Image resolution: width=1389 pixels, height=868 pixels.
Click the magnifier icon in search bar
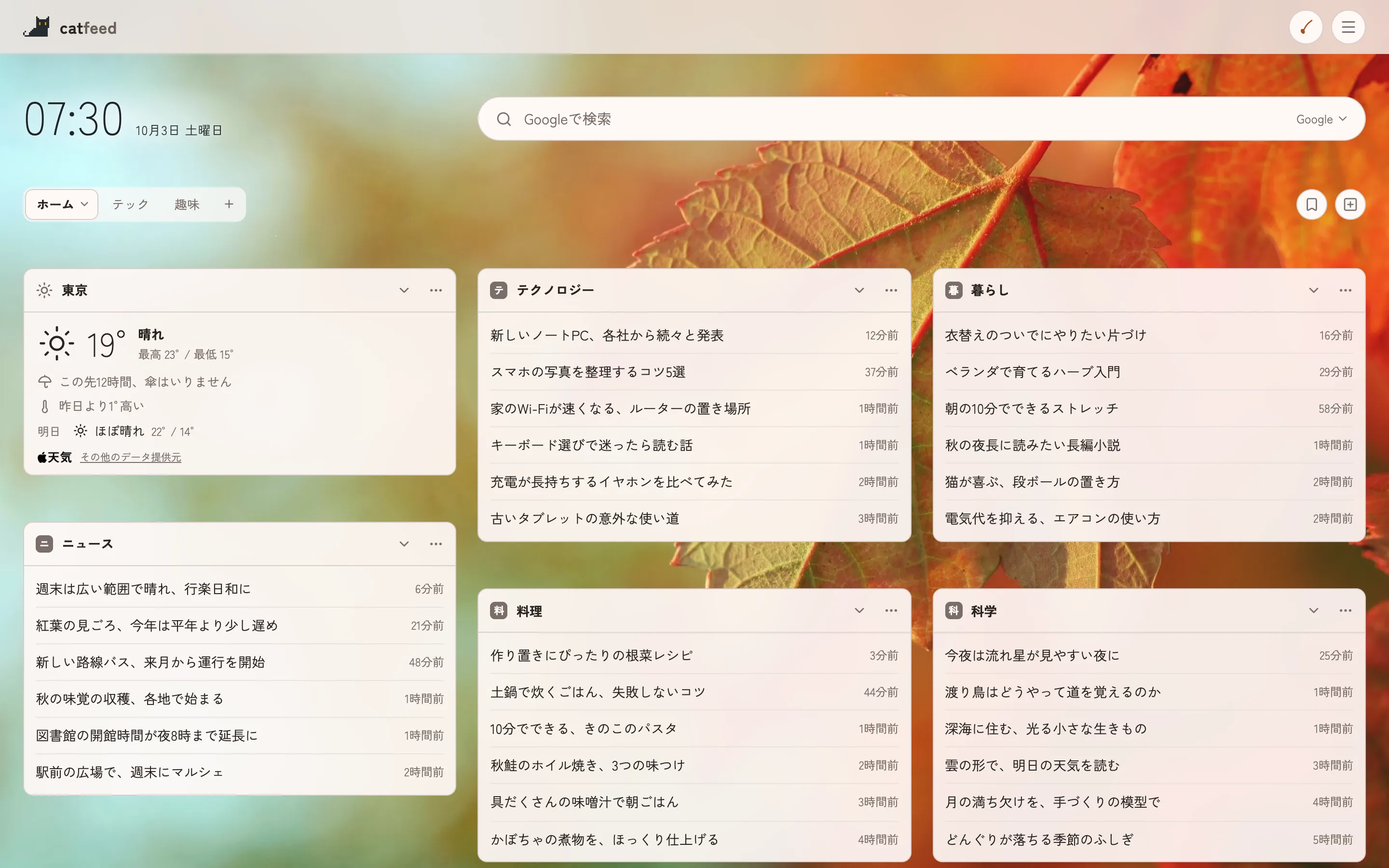pyautogui.click(x=504, y=119)
